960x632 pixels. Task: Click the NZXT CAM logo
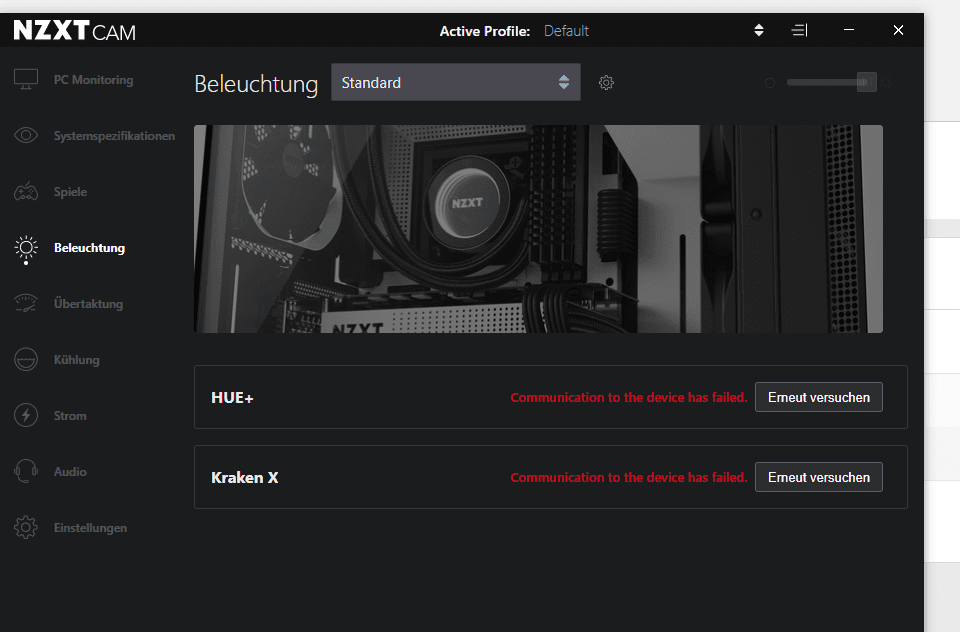point(75,30)
